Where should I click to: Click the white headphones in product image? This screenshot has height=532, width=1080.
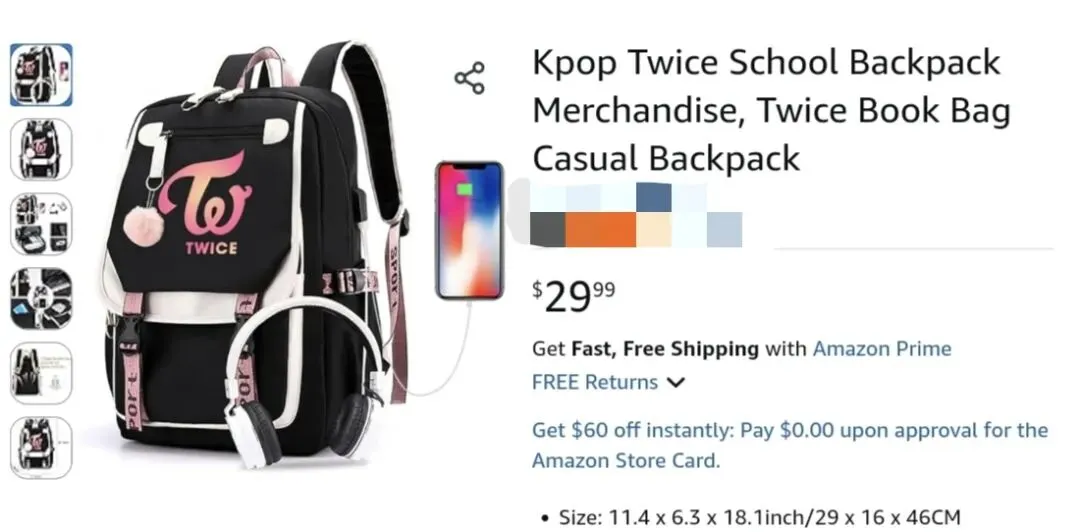pyautogui.click(x=303, y=380)
